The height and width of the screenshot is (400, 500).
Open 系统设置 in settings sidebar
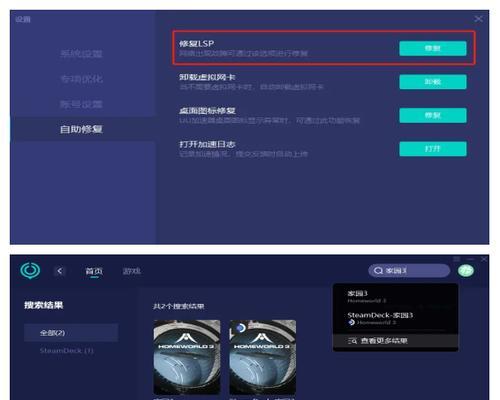tap(81, 54)
